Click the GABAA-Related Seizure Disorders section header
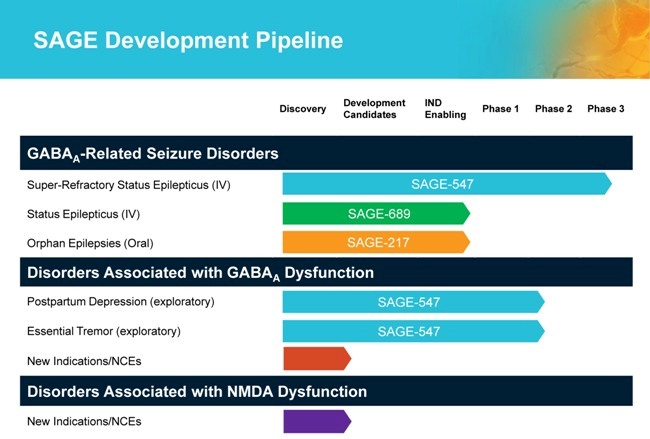 tap(152, 154)
